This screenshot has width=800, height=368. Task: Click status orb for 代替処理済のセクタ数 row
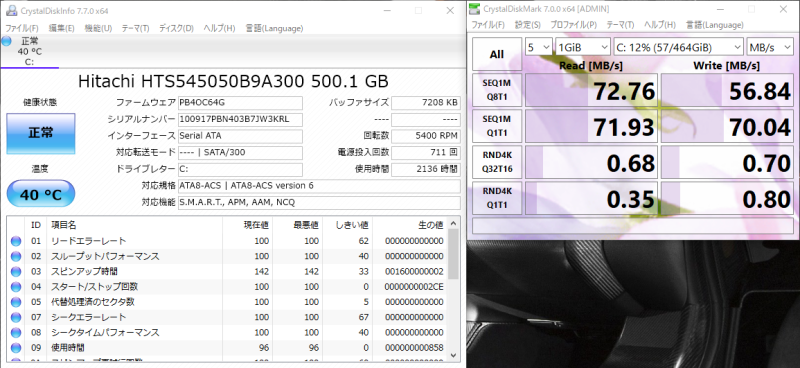coord(16,302)
